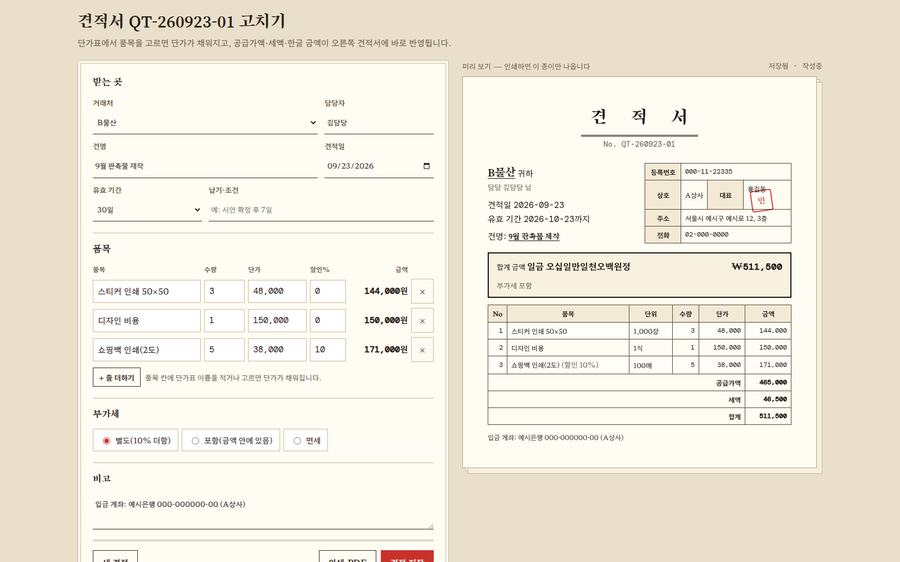This screenshot has width=900, height=562.
Task: Edit unit price 150,000 field
Action: (277, 320)
